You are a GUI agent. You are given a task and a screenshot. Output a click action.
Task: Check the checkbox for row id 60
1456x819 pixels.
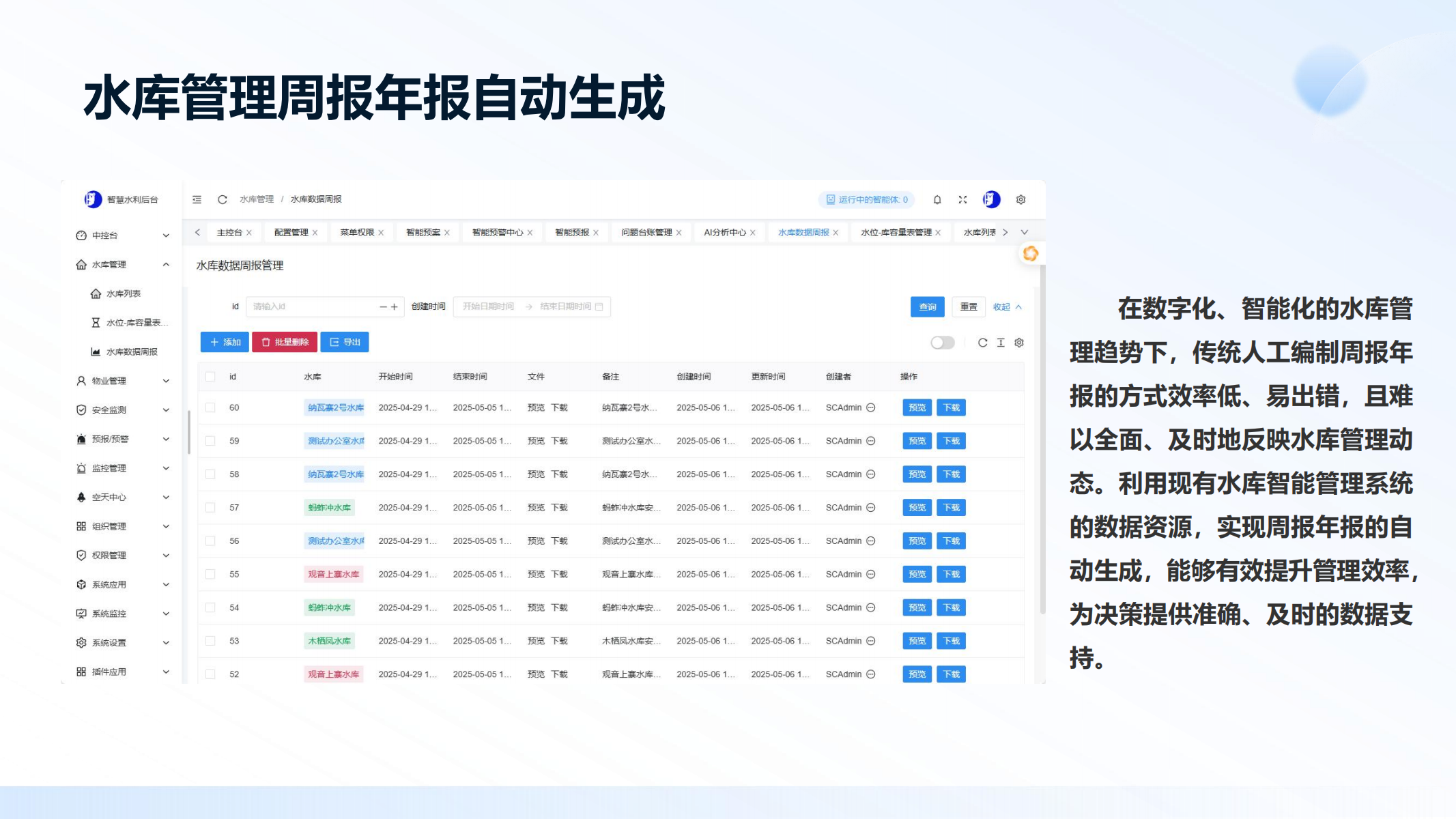point(210,407)
